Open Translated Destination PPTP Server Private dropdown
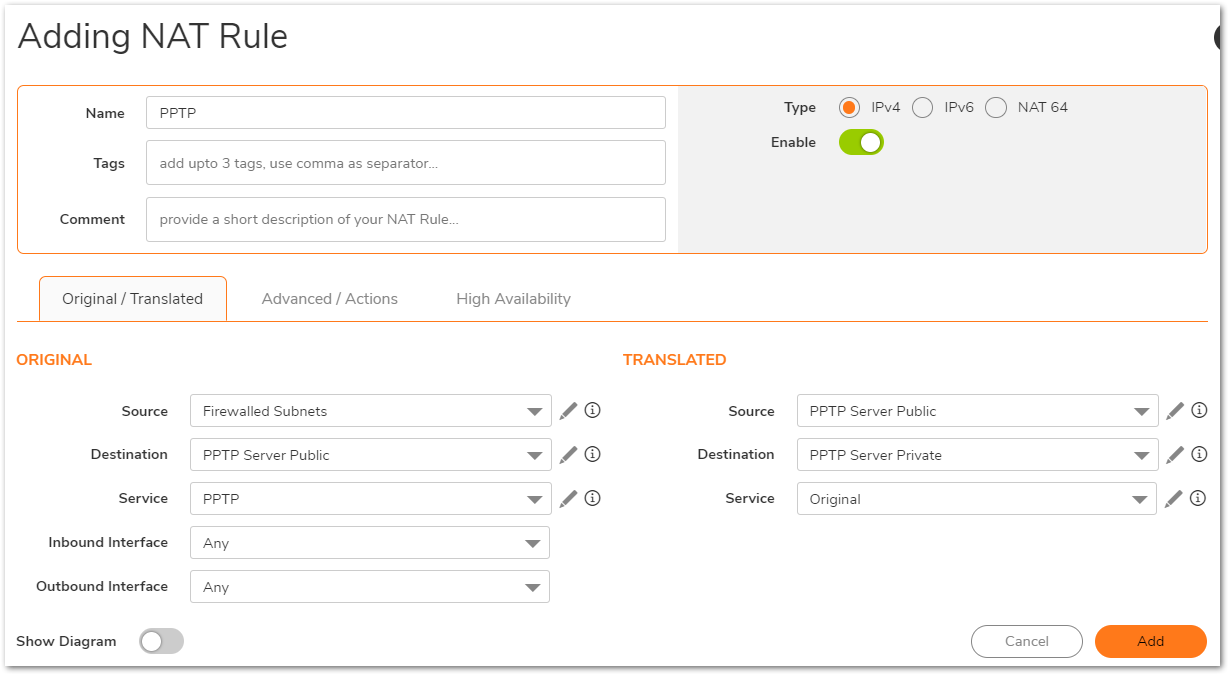The image size is (1229, 675). [x=977, y=455]
